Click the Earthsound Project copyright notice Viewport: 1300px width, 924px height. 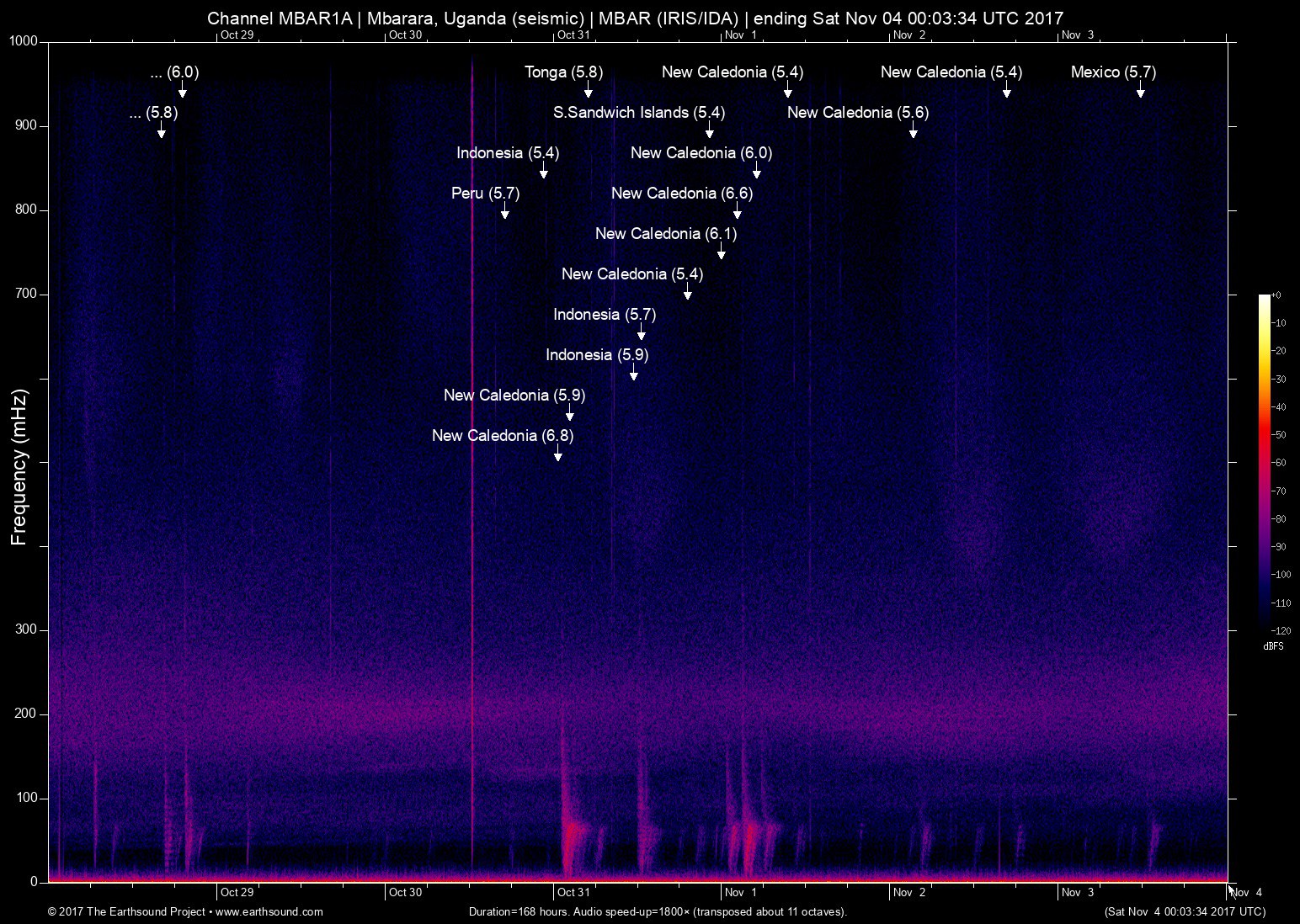(126, 911)
